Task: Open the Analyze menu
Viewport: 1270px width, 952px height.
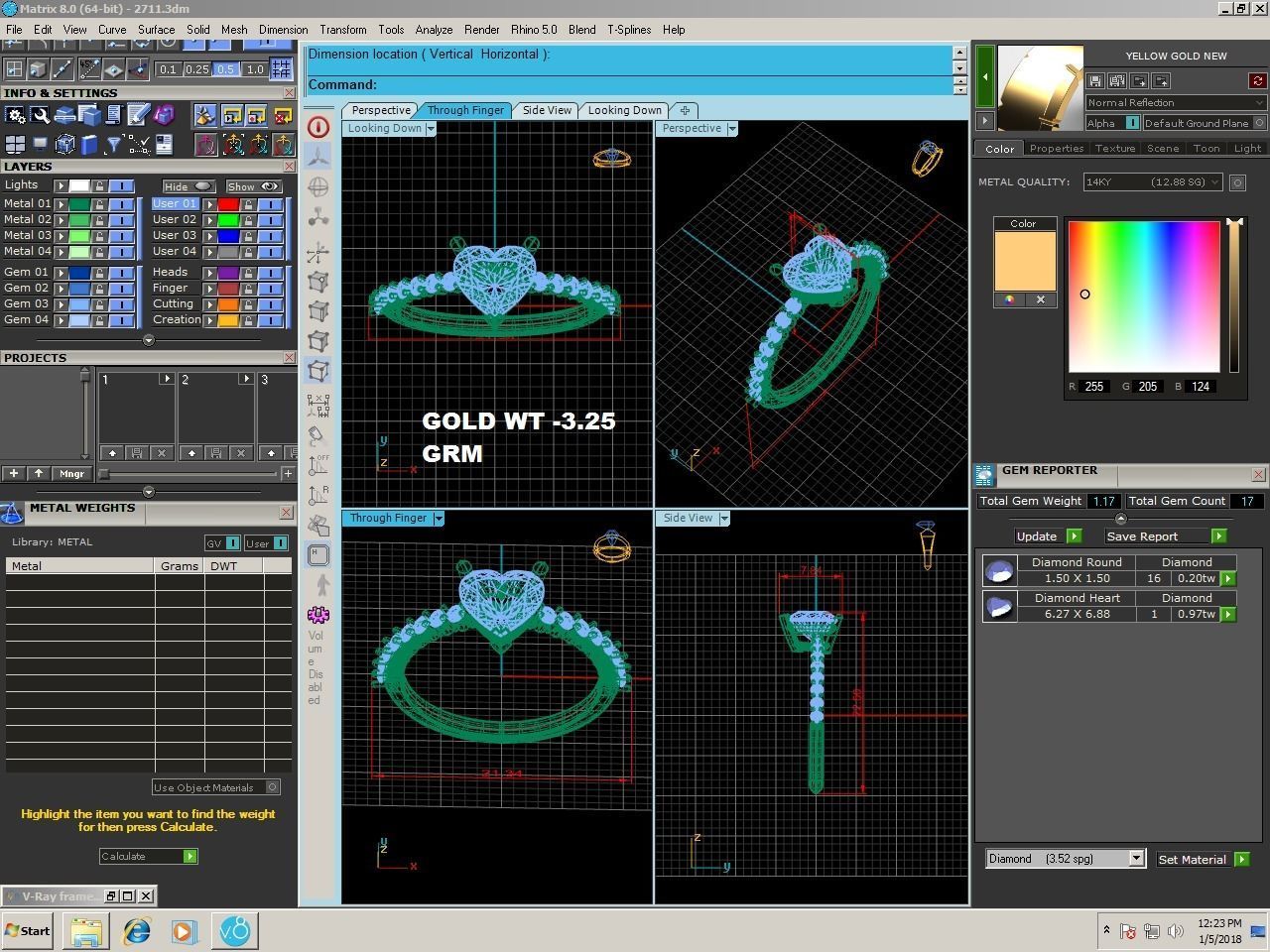Action: [434, 30]
